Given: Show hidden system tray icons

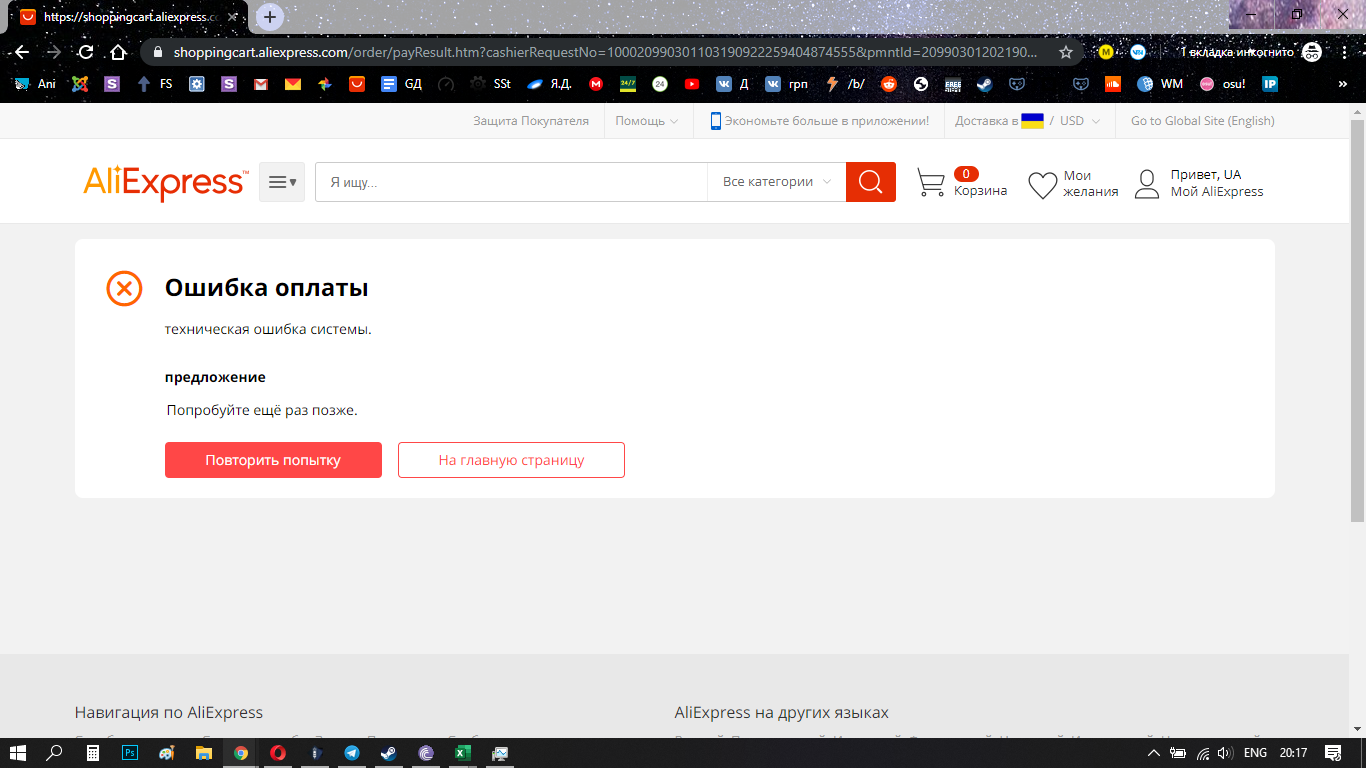Looking at the screenshot, I should [x=1153, y=753].
